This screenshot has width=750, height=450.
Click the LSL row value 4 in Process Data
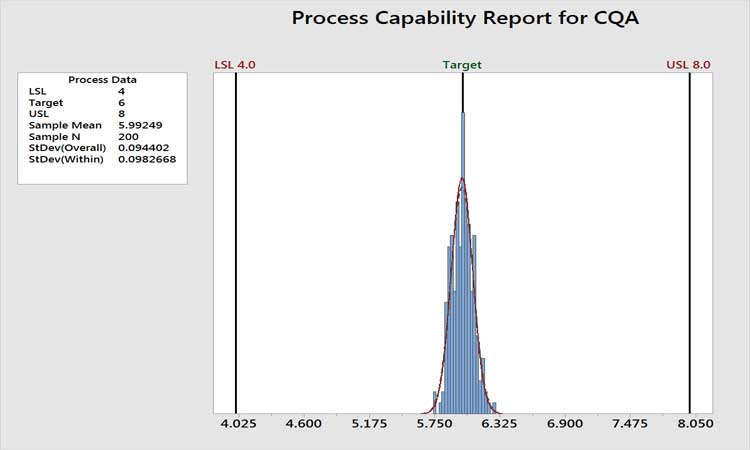coord(121,91)
